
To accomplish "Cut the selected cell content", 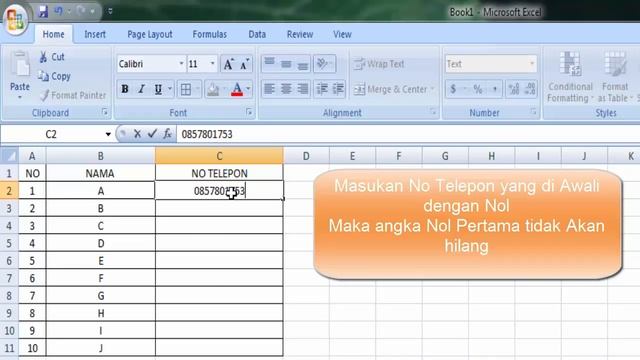I will (51, 57).
